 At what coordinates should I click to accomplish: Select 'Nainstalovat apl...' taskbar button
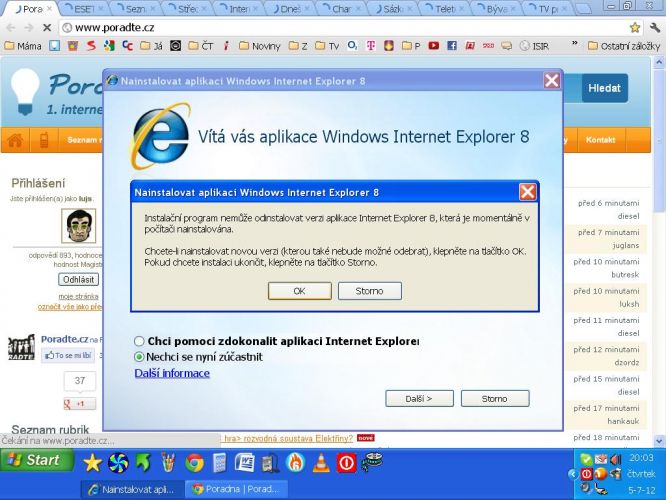(x=133, y=489)
